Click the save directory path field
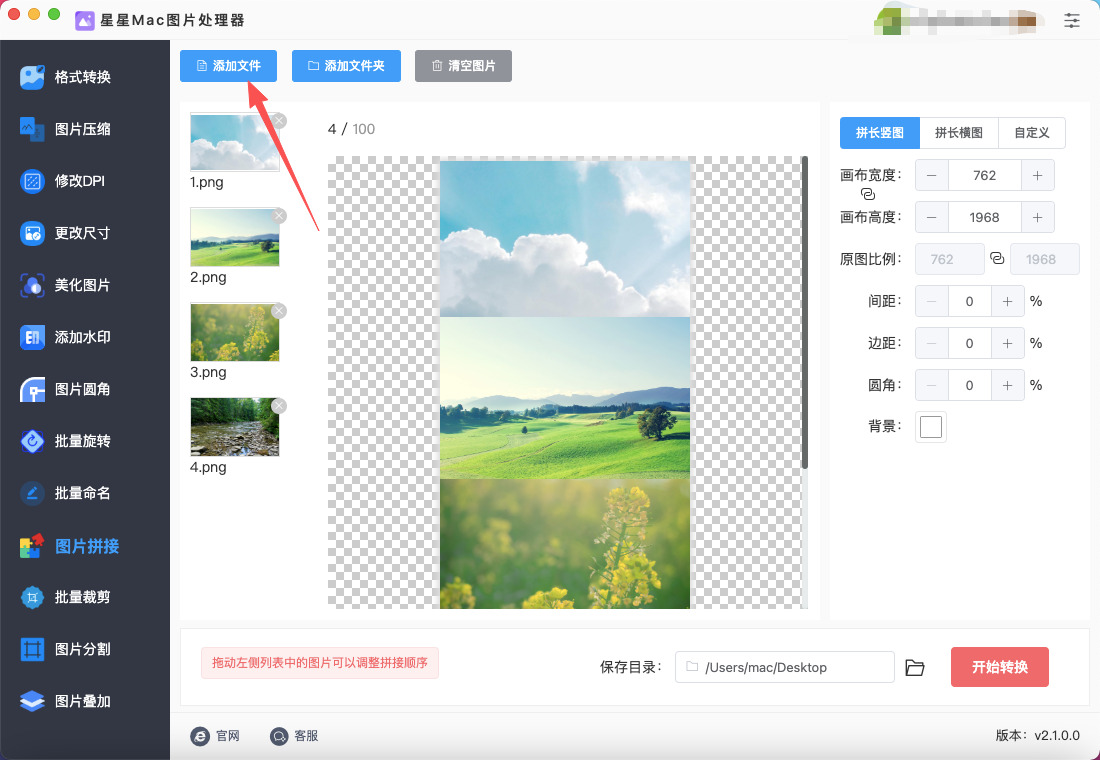1100x760 pixels. (x=784, y=667)
